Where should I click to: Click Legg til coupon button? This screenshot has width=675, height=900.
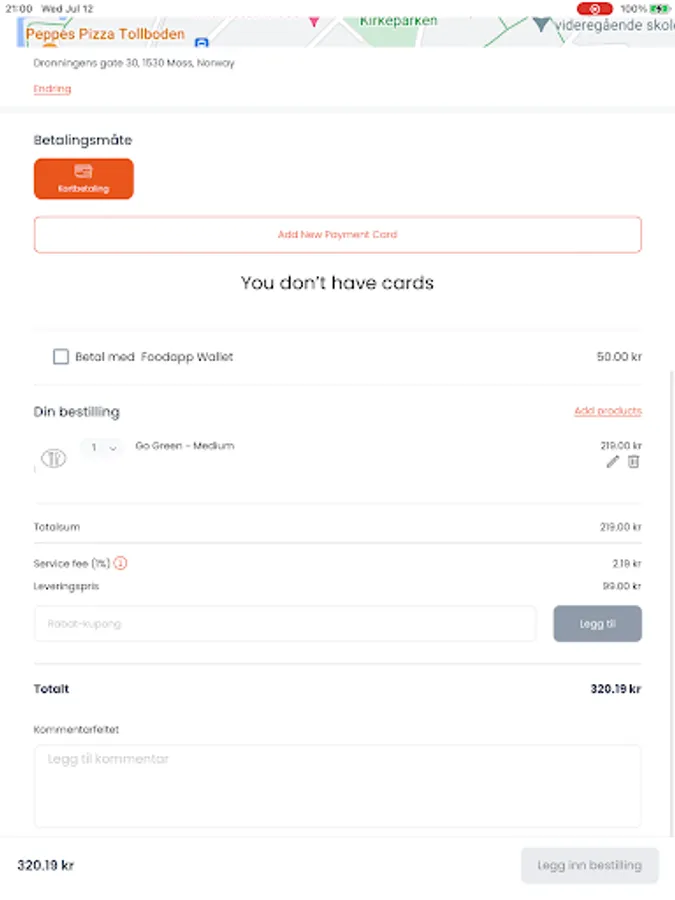tap(598, 623)
